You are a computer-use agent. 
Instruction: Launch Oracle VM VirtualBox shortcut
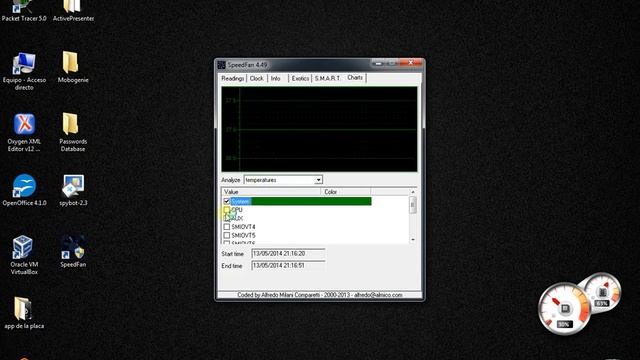click(x=24, y=255)
